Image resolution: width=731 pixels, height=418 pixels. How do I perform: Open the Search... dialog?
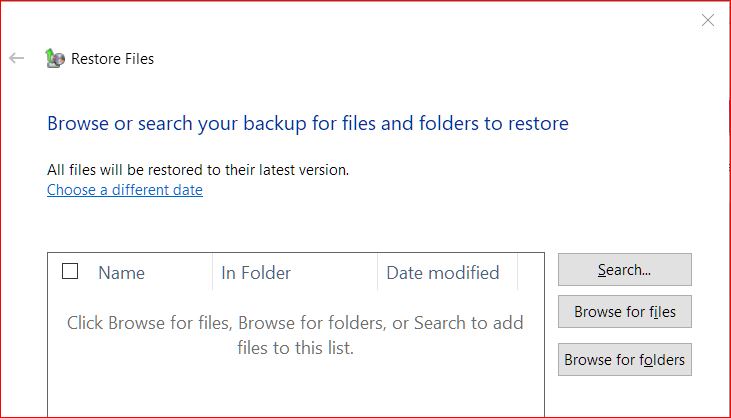coord(625,269)
